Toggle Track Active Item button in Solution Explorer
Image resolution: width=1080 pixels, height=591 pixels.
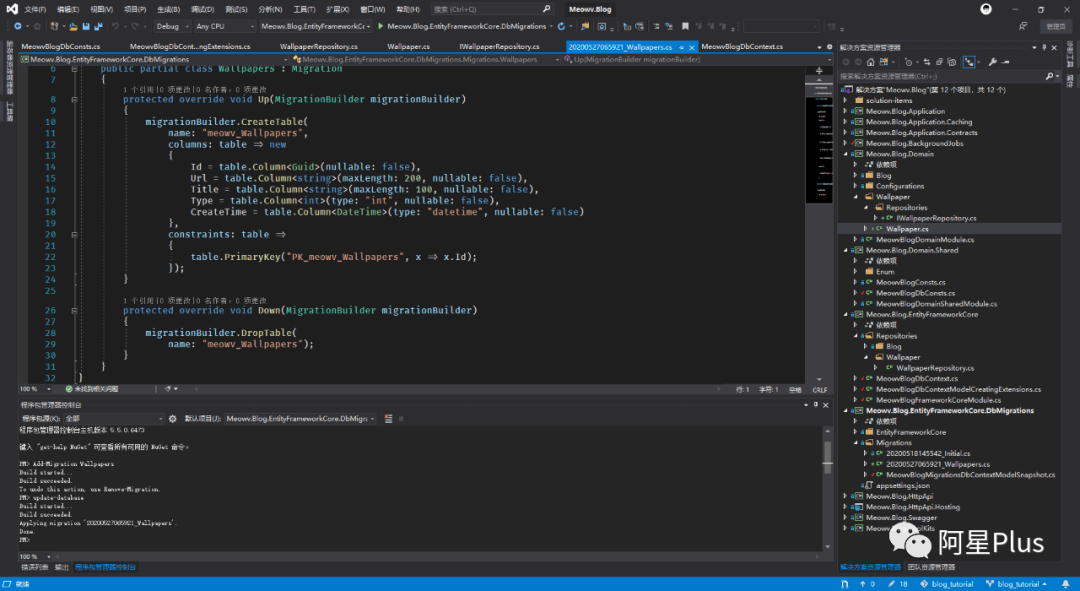pos(970,62)
